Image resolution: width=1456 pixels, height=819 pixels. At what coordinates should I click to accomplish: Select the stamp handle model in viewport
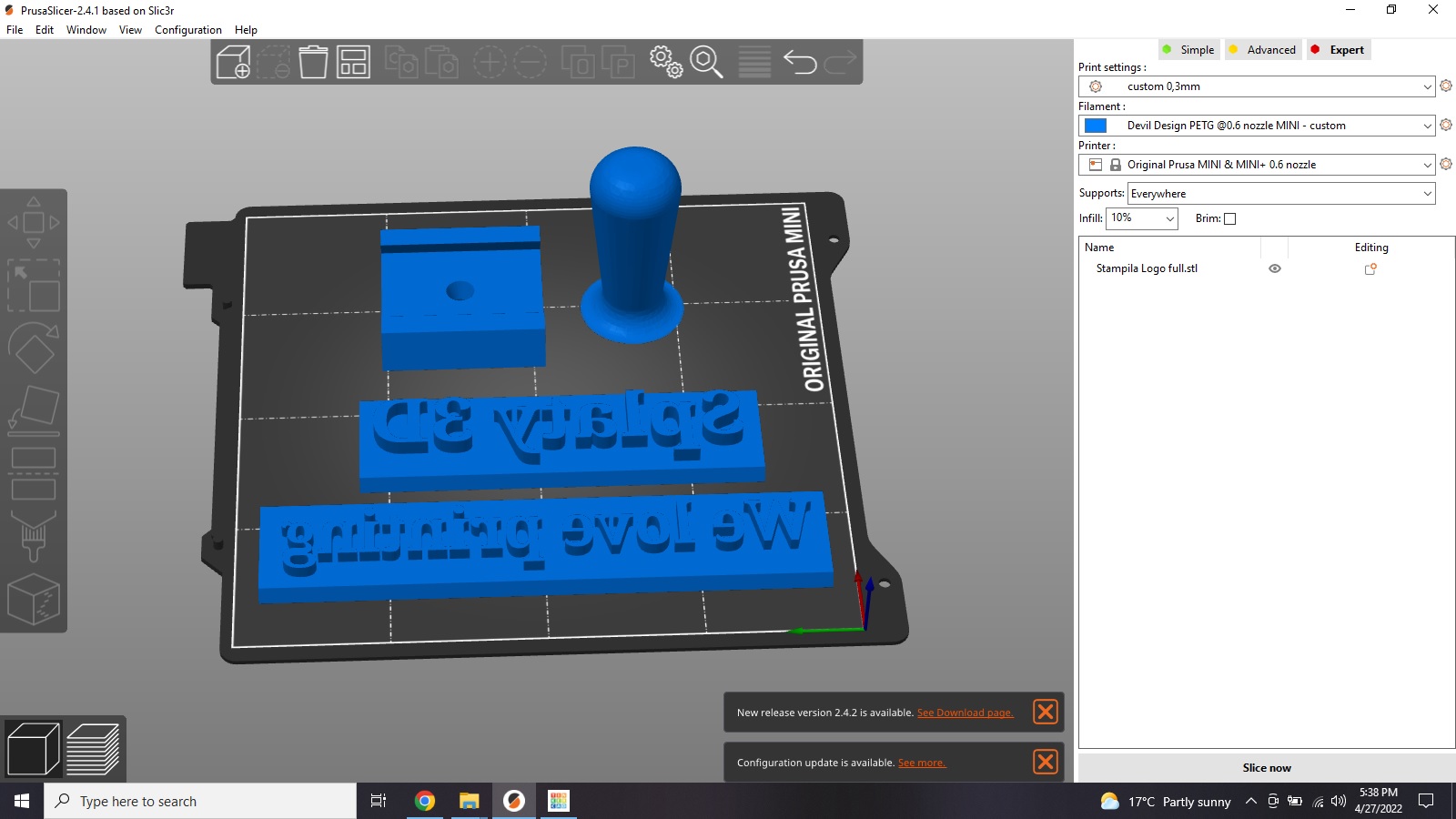coord(634,243)
